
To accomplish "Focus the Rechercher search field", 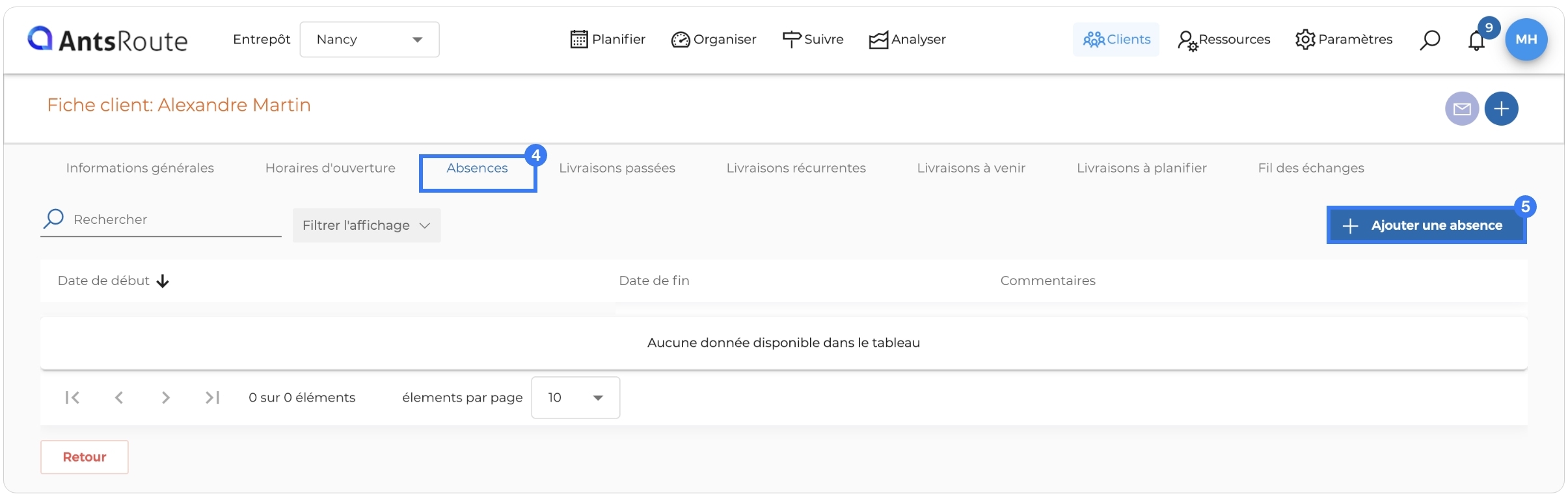I will (x=176, y=219).
